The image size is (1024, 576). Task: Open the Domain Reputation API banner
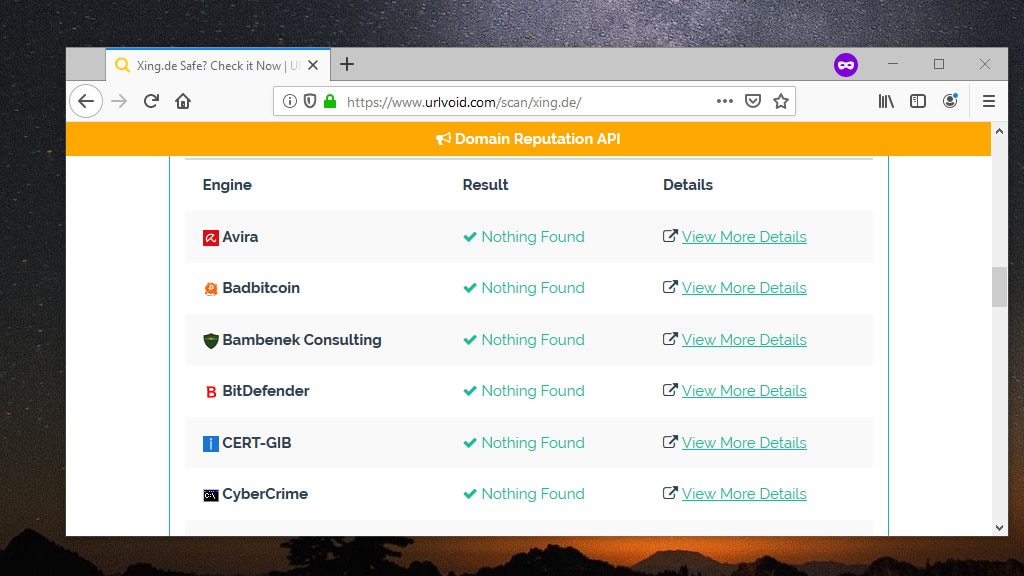click(528, 139)
